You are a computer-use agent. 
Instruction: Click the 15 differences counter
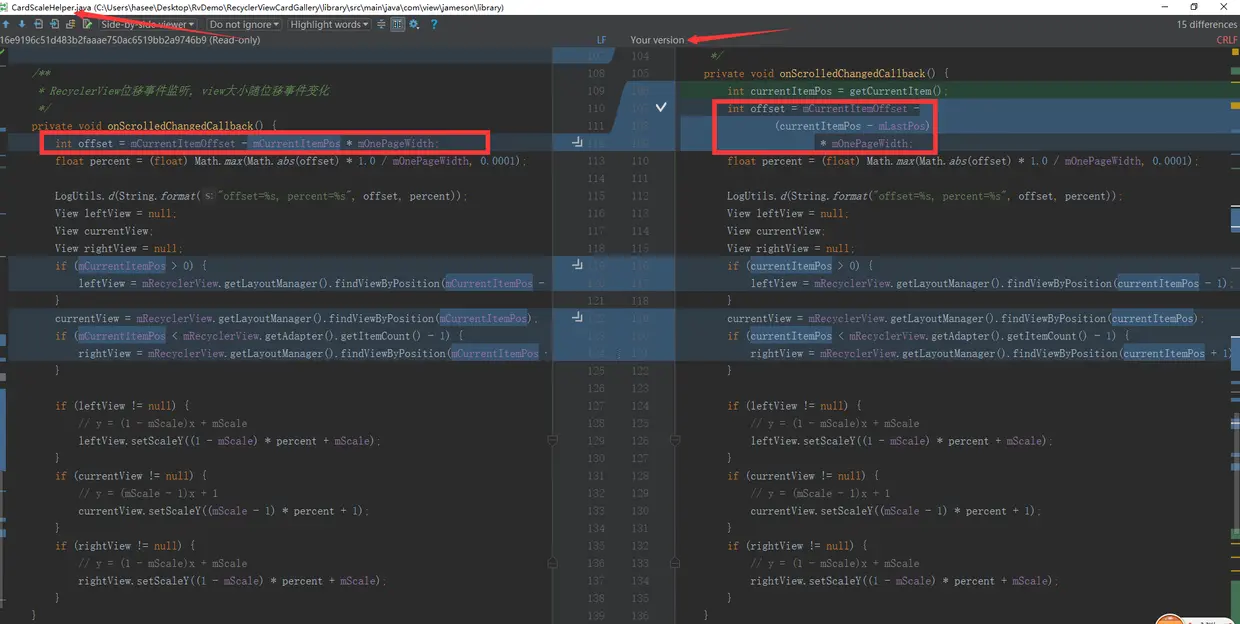point(1206,24)
